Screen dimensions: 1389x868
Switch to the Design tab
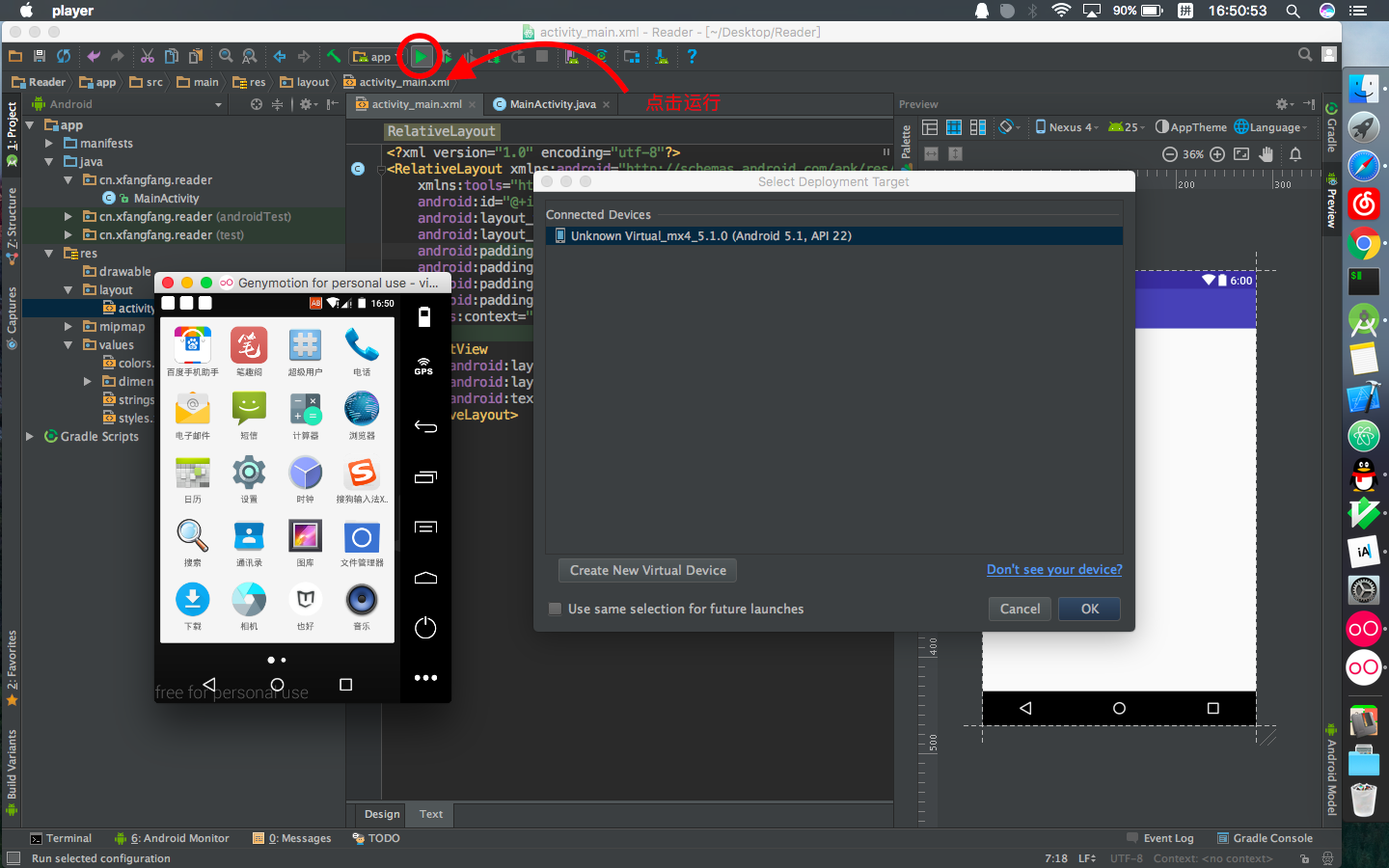[382, 814]
